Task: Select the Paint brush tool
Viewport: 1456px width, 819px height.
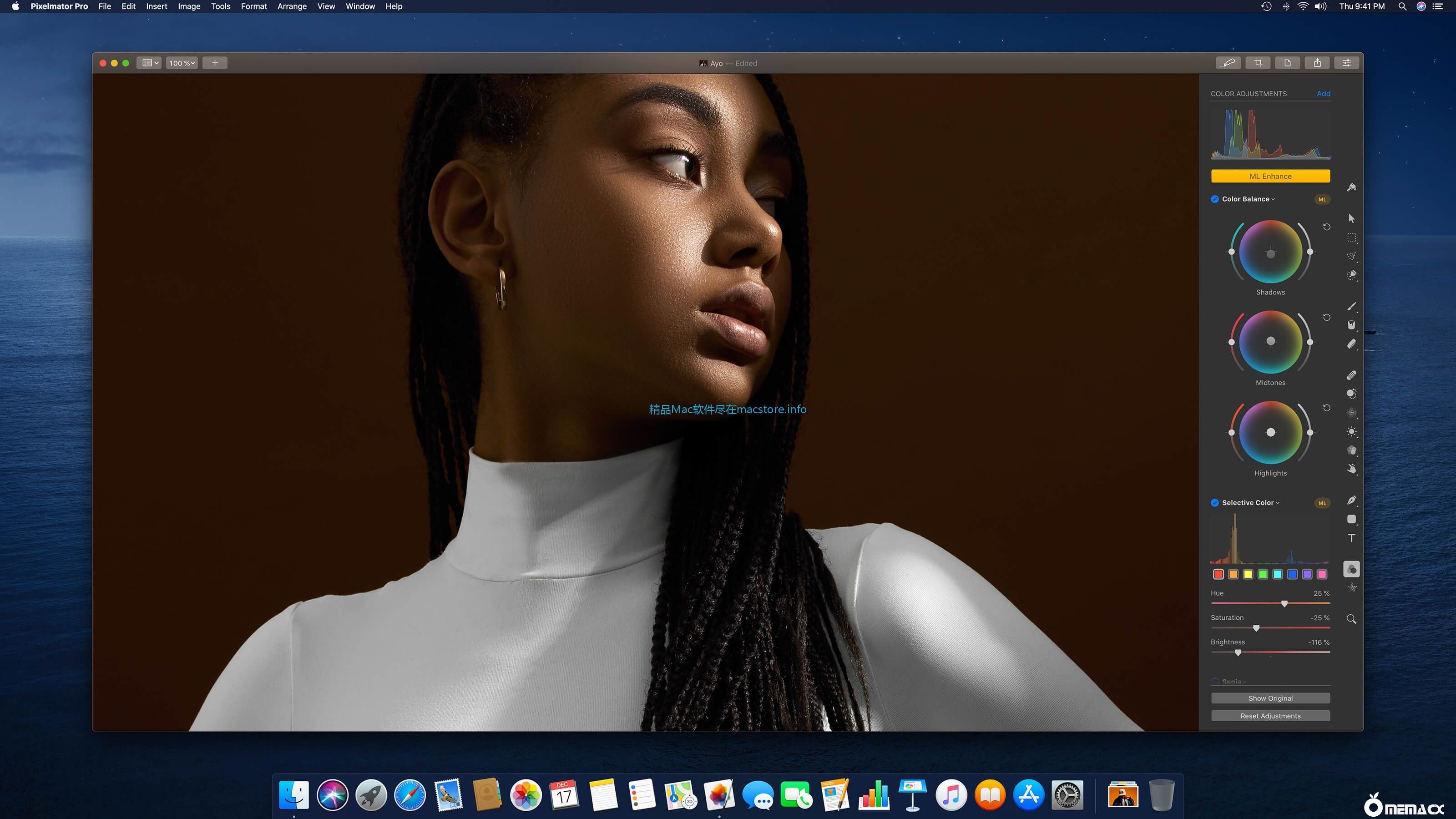Action: point(1351,306)
